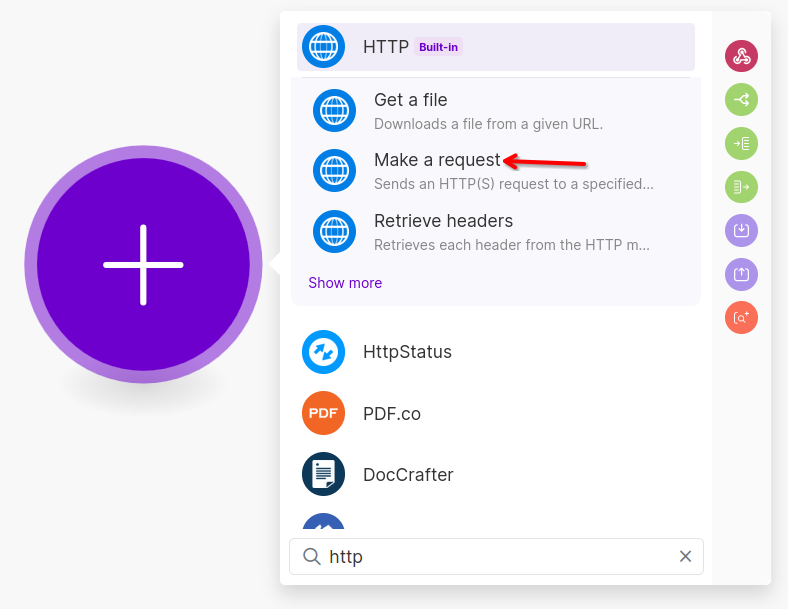Click the HTTP globe icon in header
The width and height of the screenshot is (788, 609).
pos(324,47)
